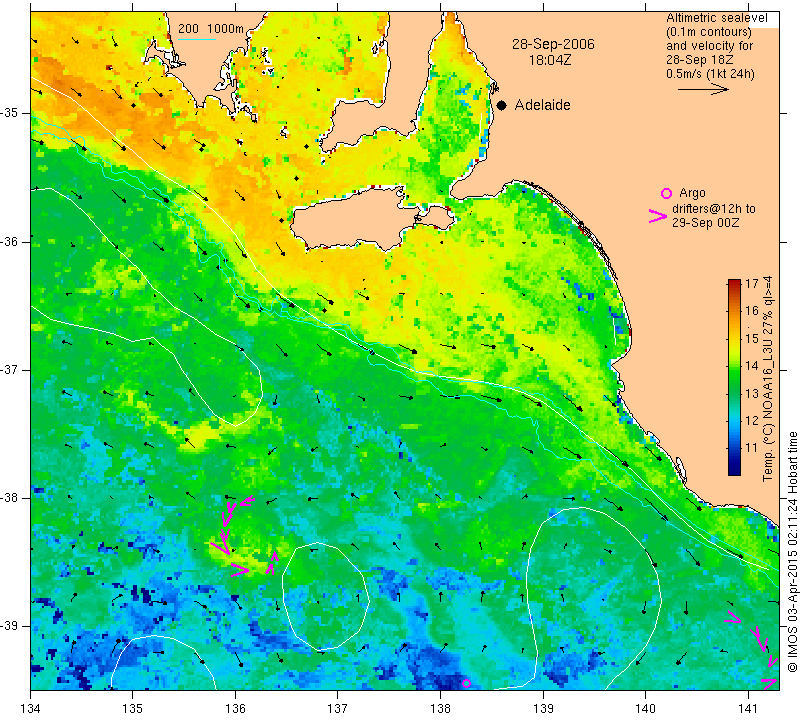Click the date '28-Sep-2006' label
Viewport: 800px width, 720px height.
coord(553,44)
